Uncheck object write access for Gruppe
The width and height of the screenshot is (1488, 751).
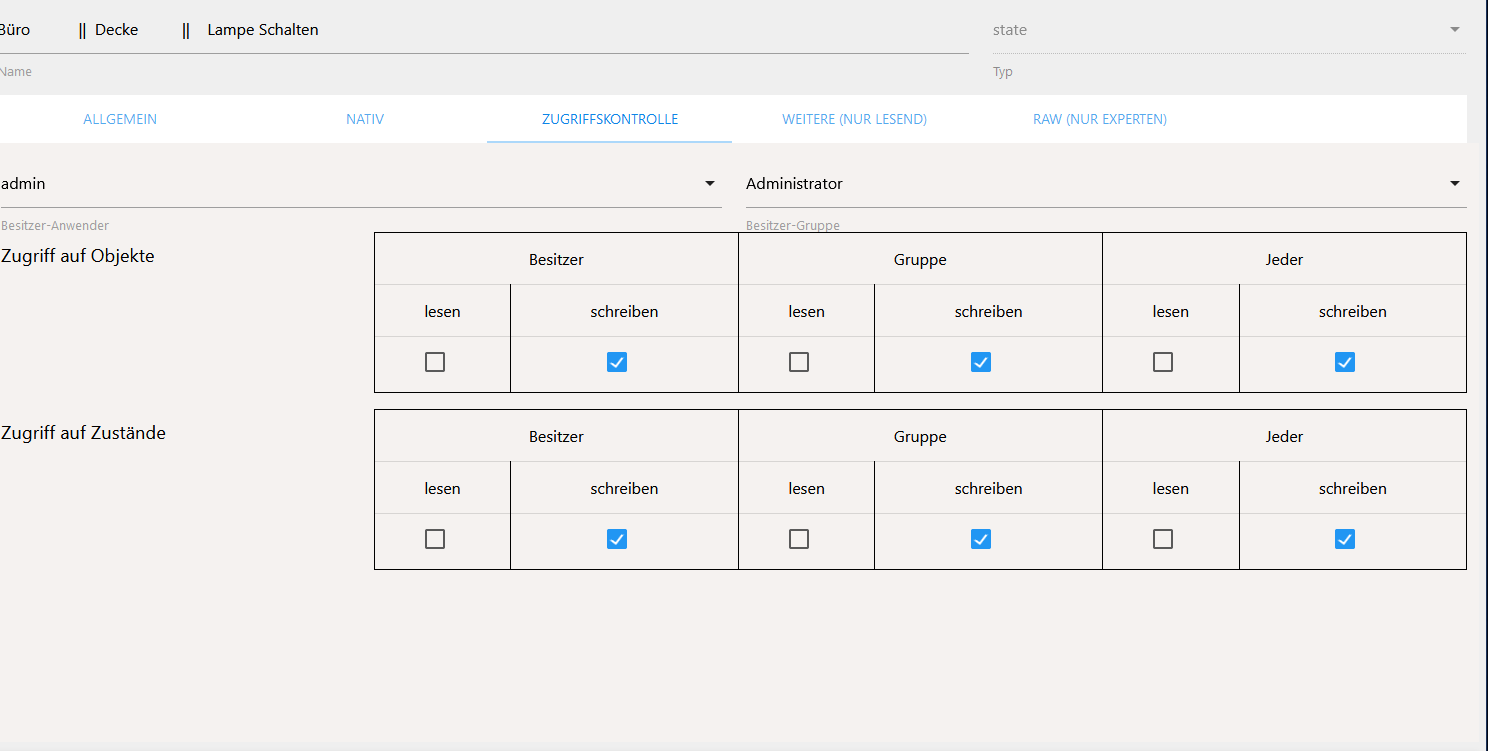coord(981,362)
